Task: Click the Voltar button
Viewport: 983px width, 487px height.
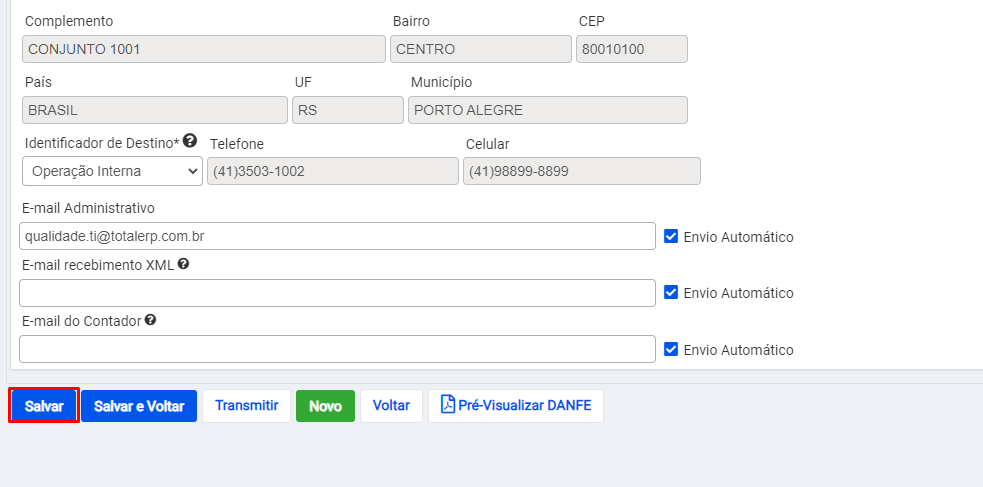Action: point(391,406)
